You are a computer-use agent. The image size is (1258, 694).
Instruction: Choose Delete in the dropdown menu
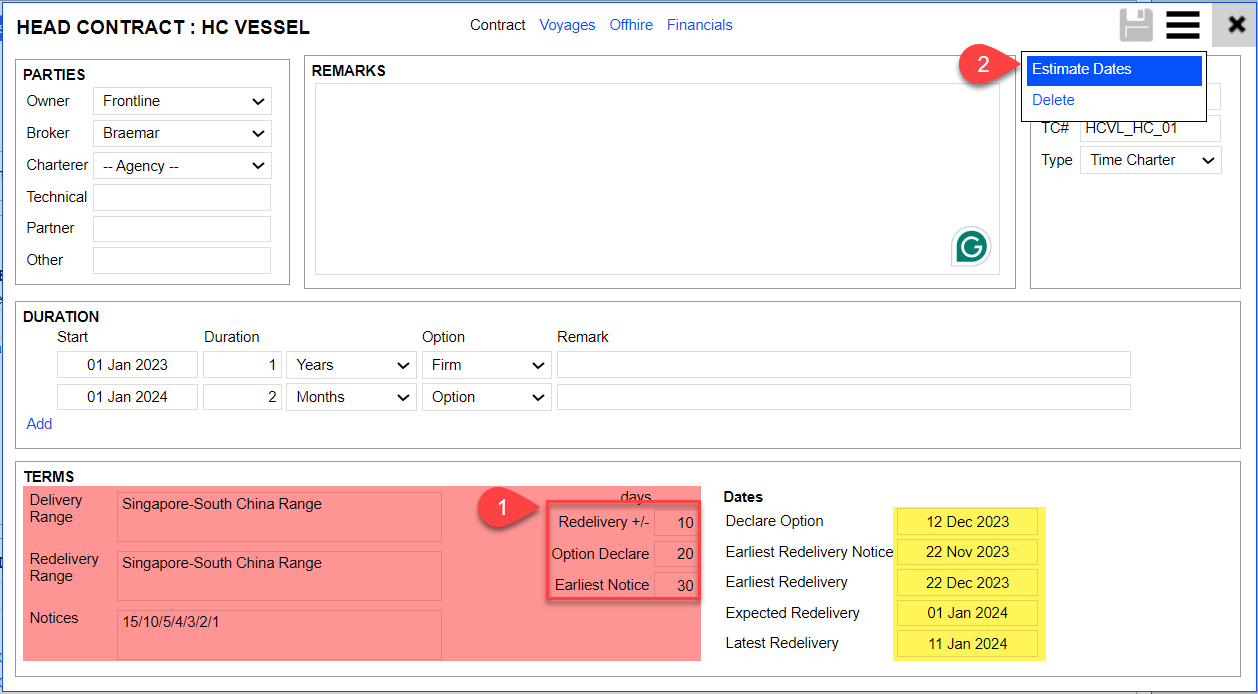click(x=1053, y=100)
